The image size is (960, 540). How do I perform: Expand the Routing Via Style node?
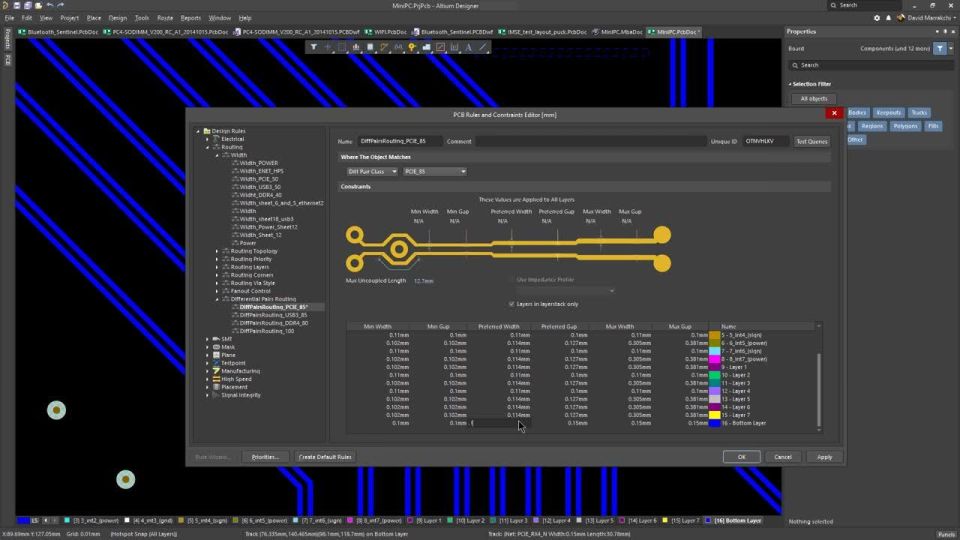pyautogui.click(x=217, y=283)
